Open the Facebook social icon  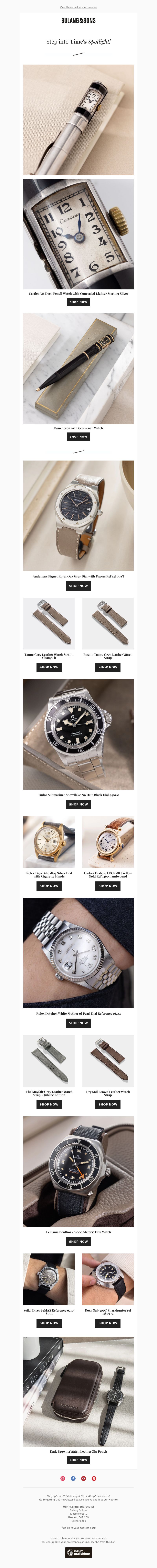73,1479
